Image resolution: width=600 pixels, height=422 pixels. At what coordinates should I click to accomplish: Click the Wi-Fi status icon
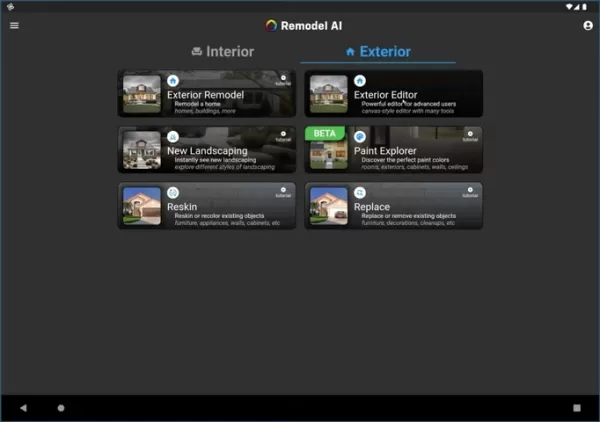pyautogui.click(x=569, y=7)
